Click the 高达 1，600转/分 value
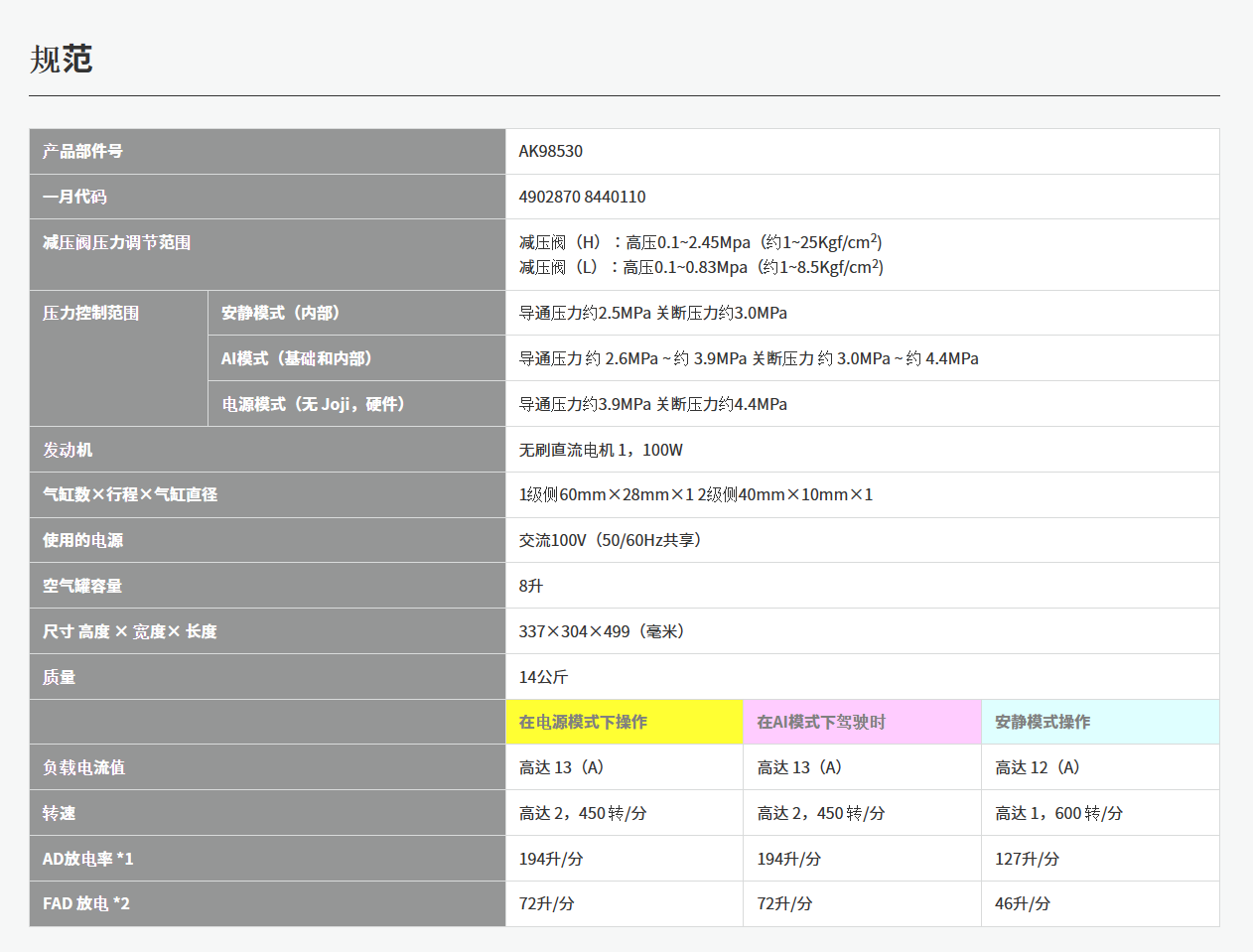This screenshot has width=1253, height=952. [1059, 813]
